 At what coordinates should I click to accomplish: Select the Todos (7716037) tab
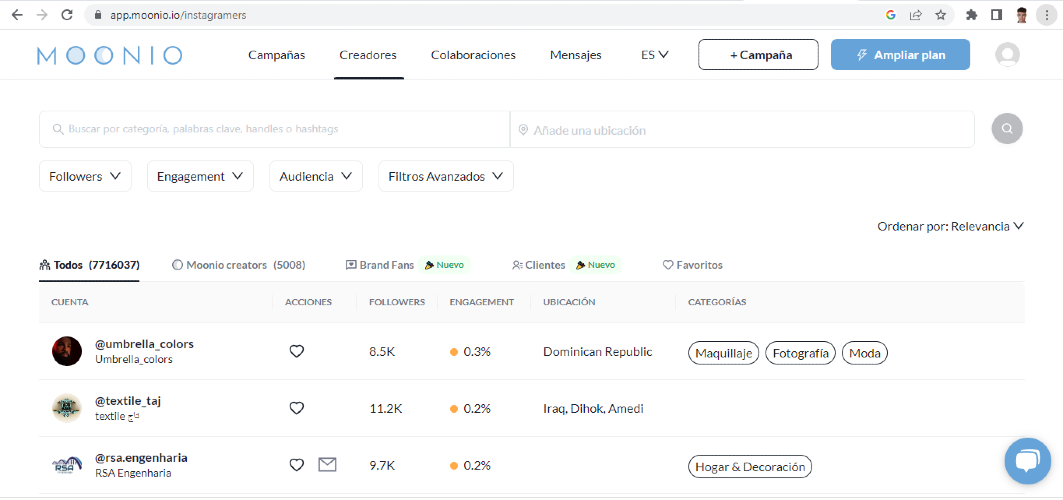(x=89, y=265)
